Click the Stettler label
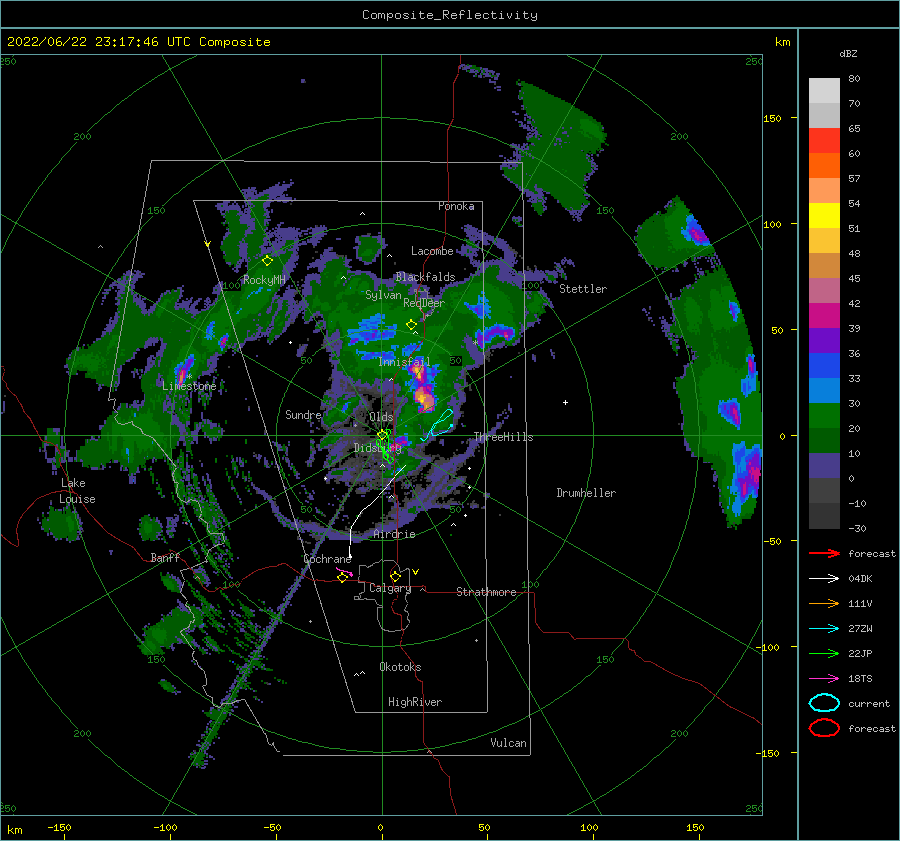The width and height of the screenshot is (900, 841). 583,289
